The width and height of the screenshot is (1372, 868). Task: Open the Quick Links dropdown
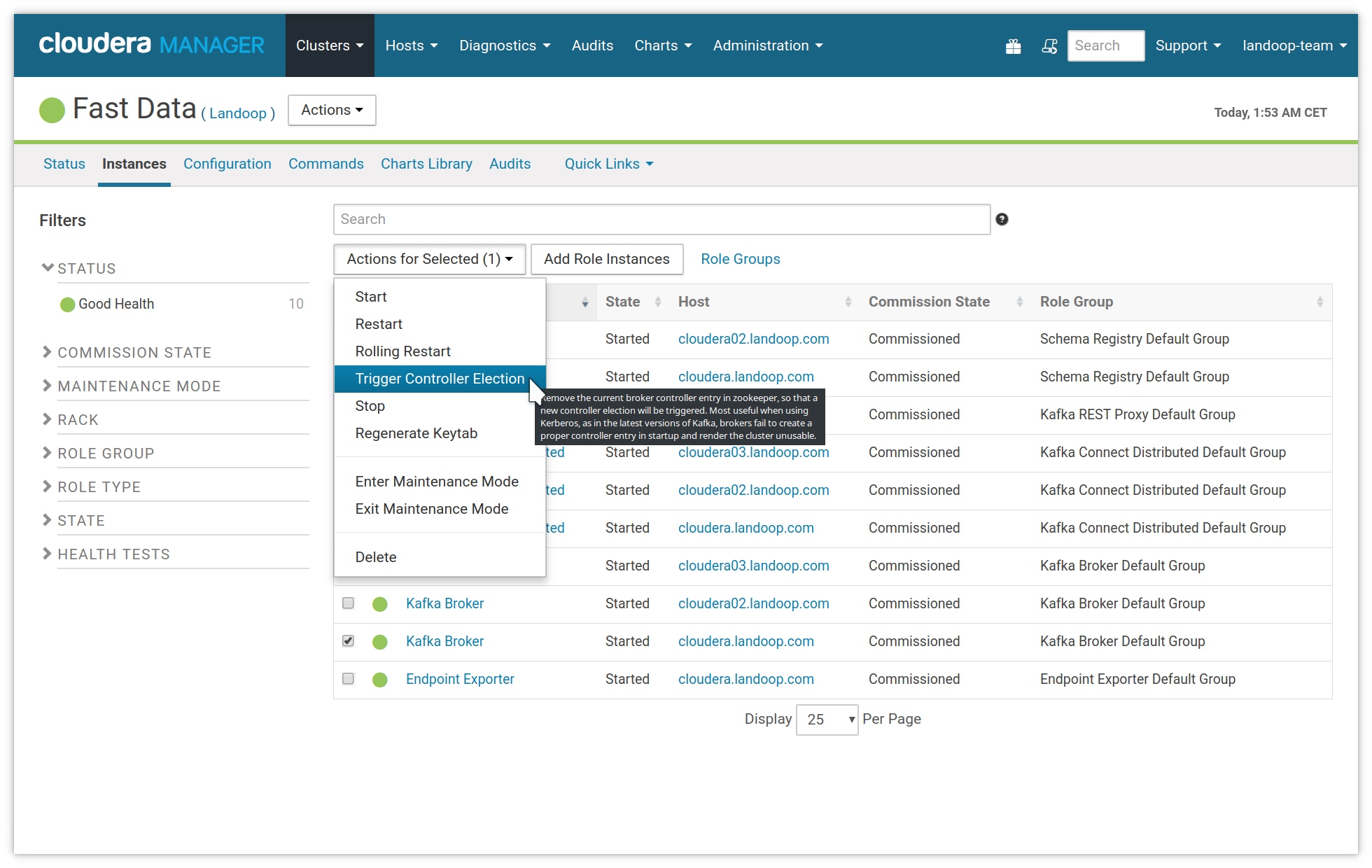(x=609, y=164)
